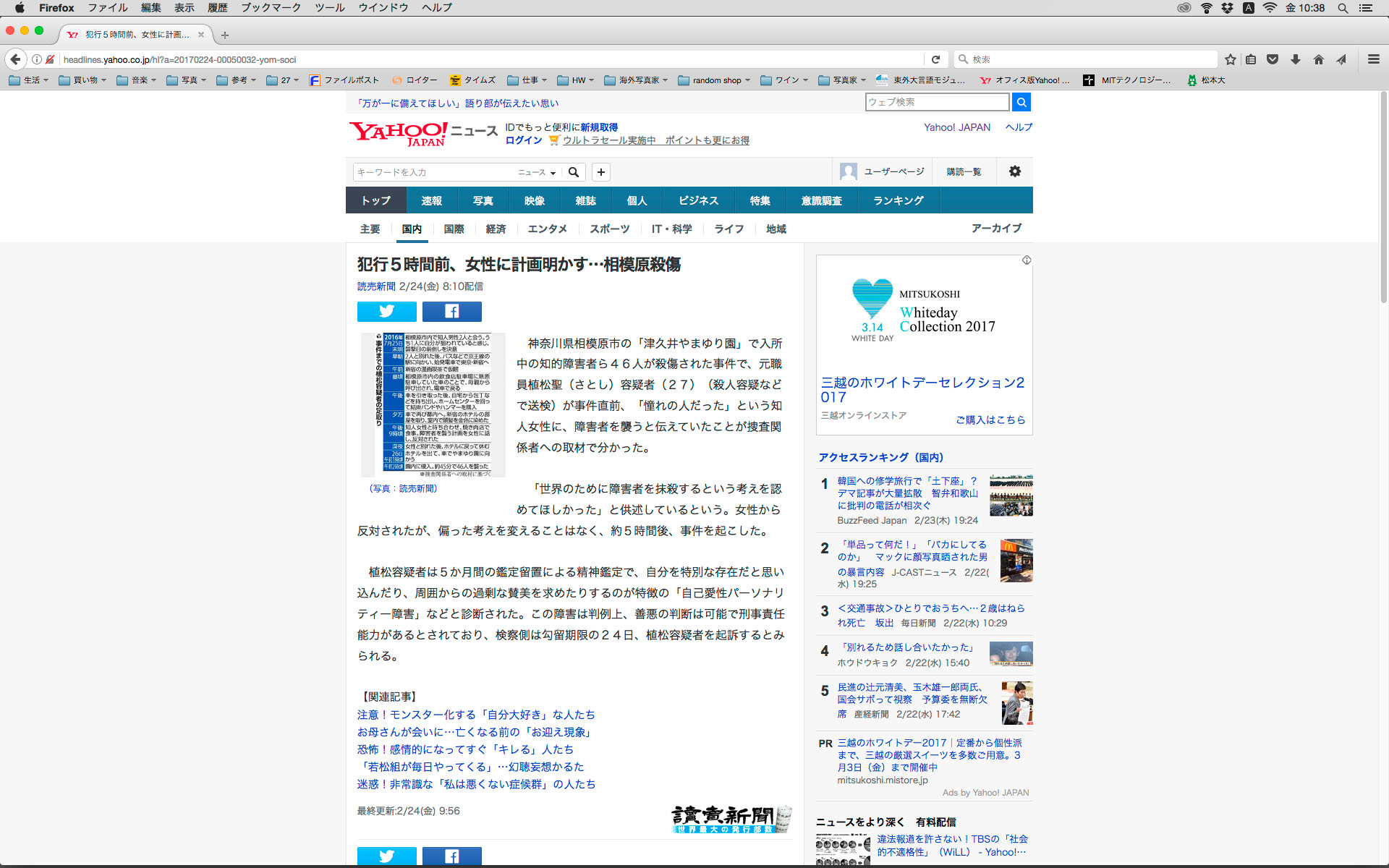Open the ブックマーク menu in menu bar
This screenshot has height=868, width=1389.
[271, 8]
